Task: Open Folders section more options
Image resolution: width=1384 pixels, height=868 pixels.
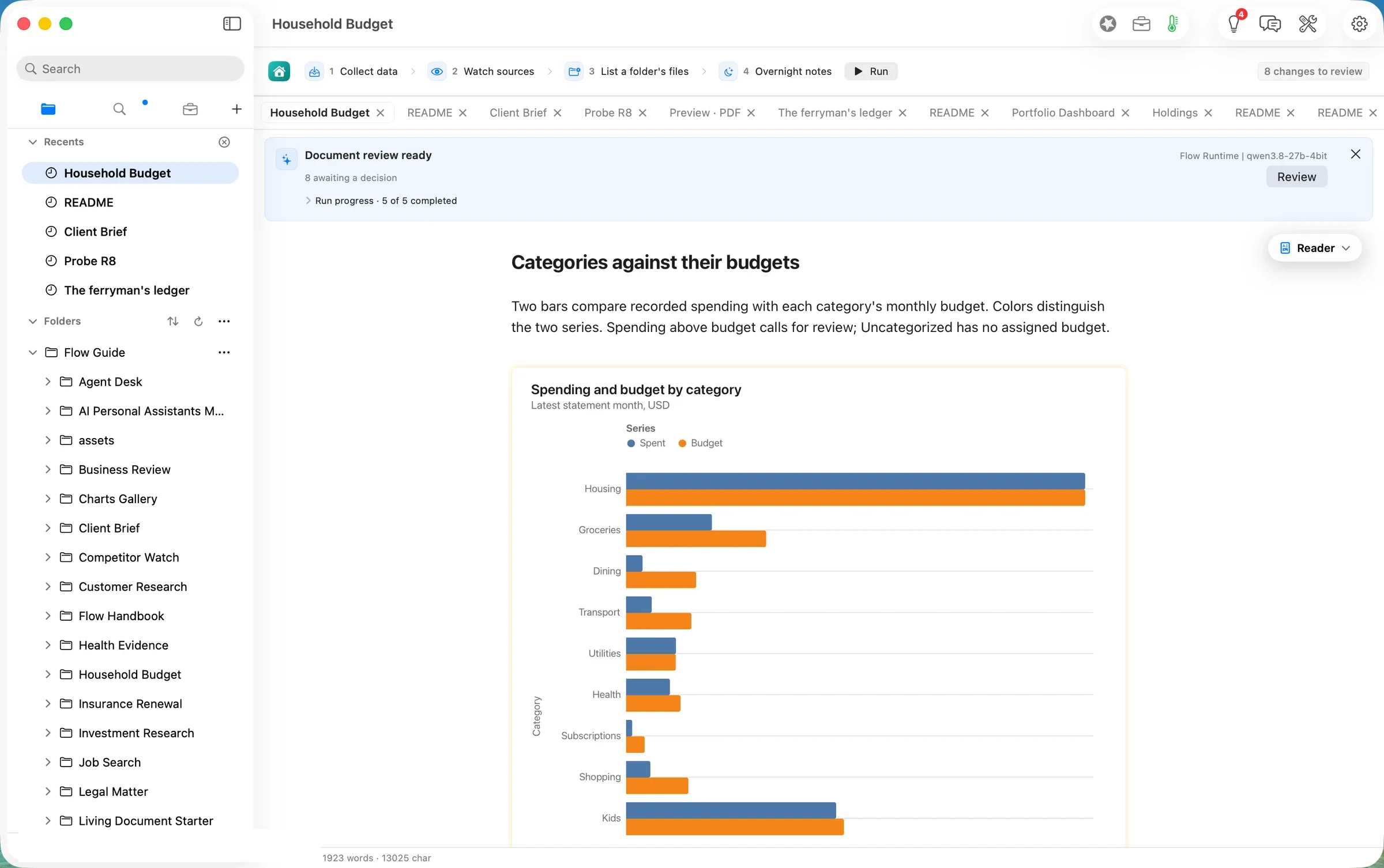Action: click(224, 321)
